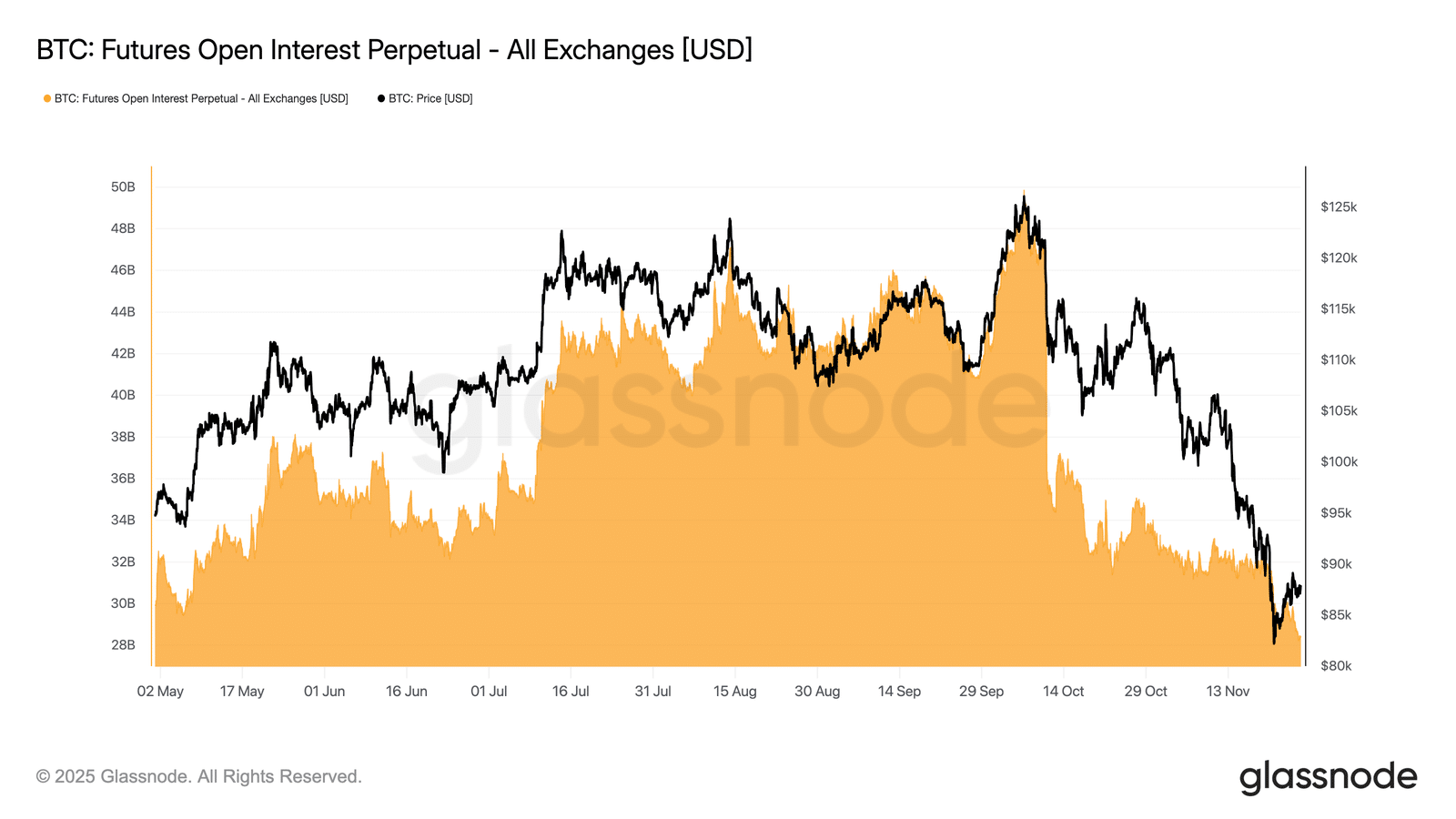Click the 50B left axis label

123,187
